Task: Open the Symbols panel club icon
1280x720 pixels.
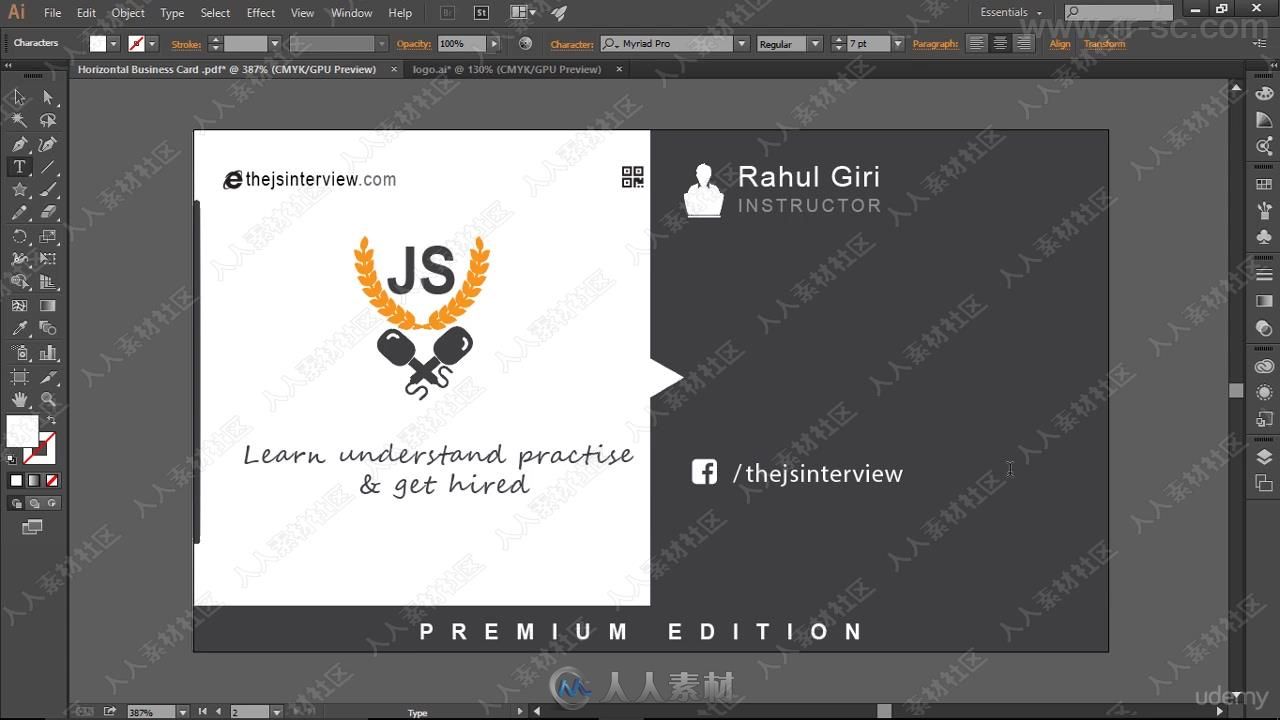Action: [1264, 237]
